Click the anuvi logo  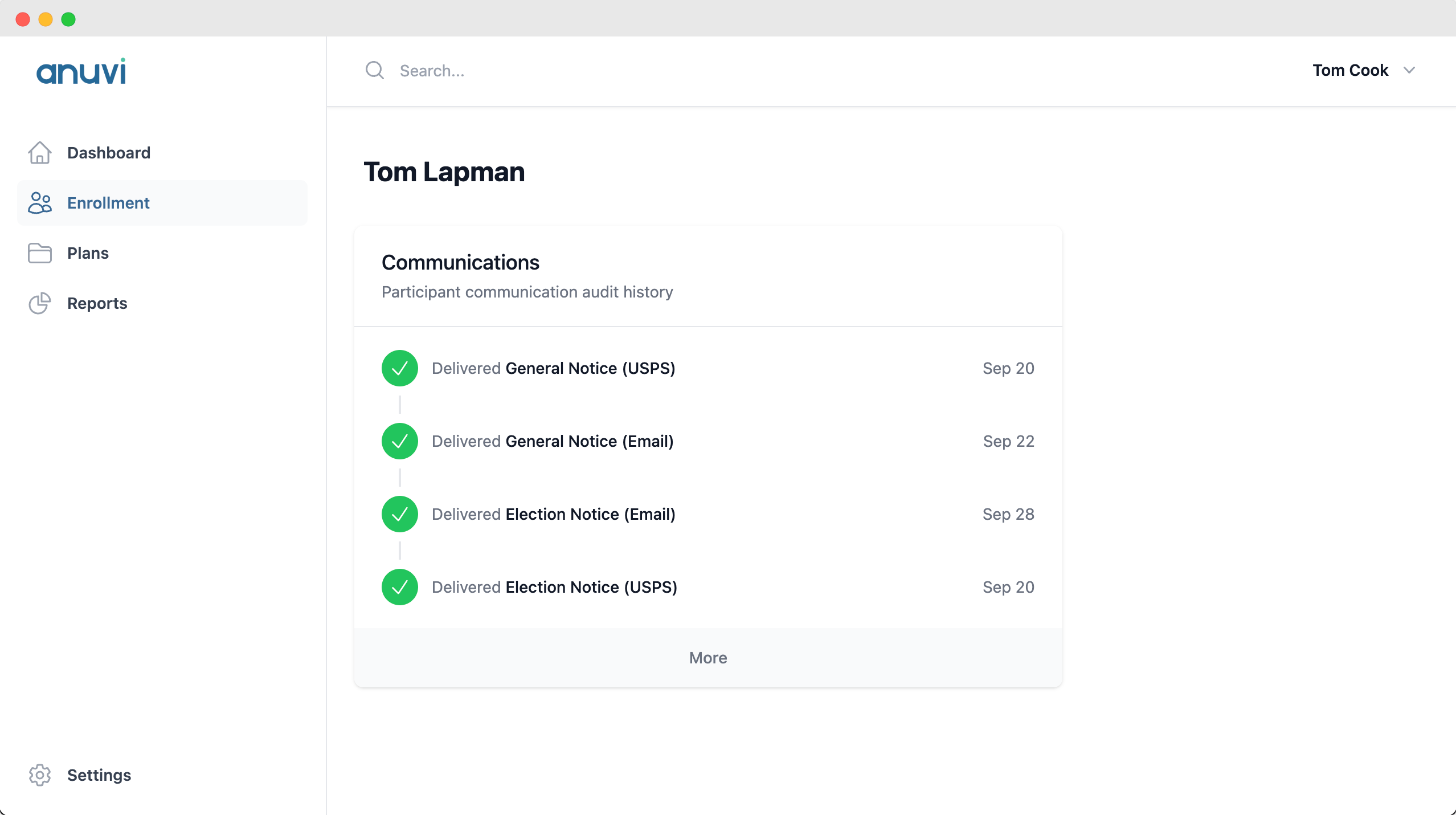[81, 71]
